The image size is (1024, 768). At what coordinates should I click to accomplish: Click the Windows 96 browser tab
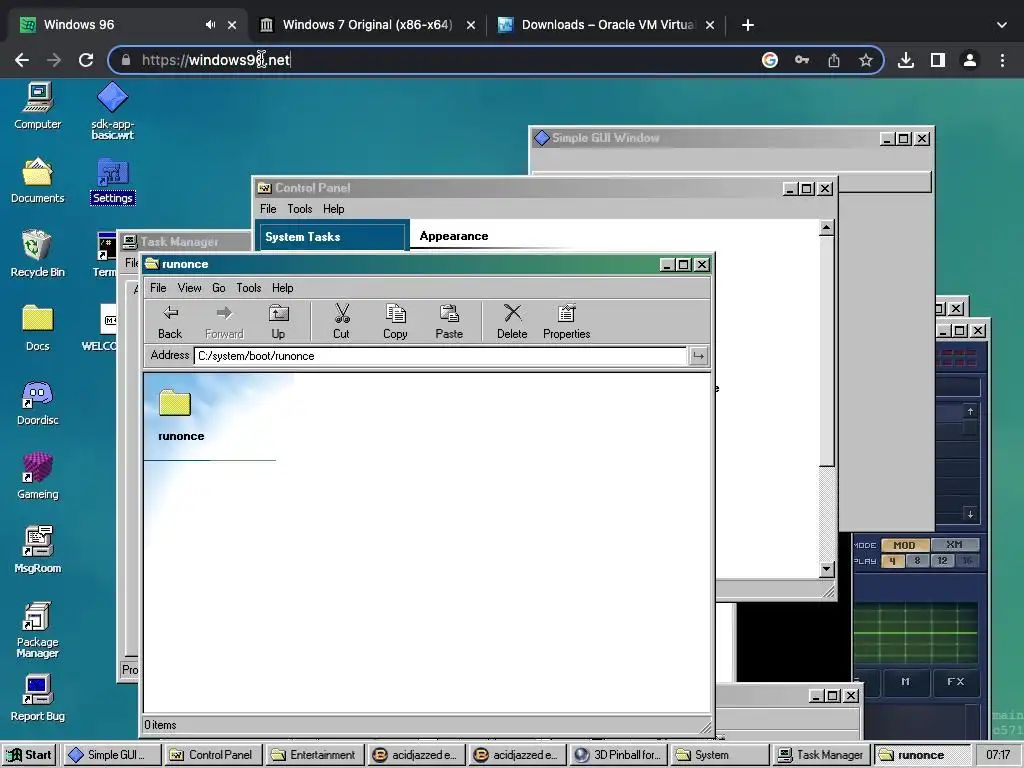[x=127, y=25]
